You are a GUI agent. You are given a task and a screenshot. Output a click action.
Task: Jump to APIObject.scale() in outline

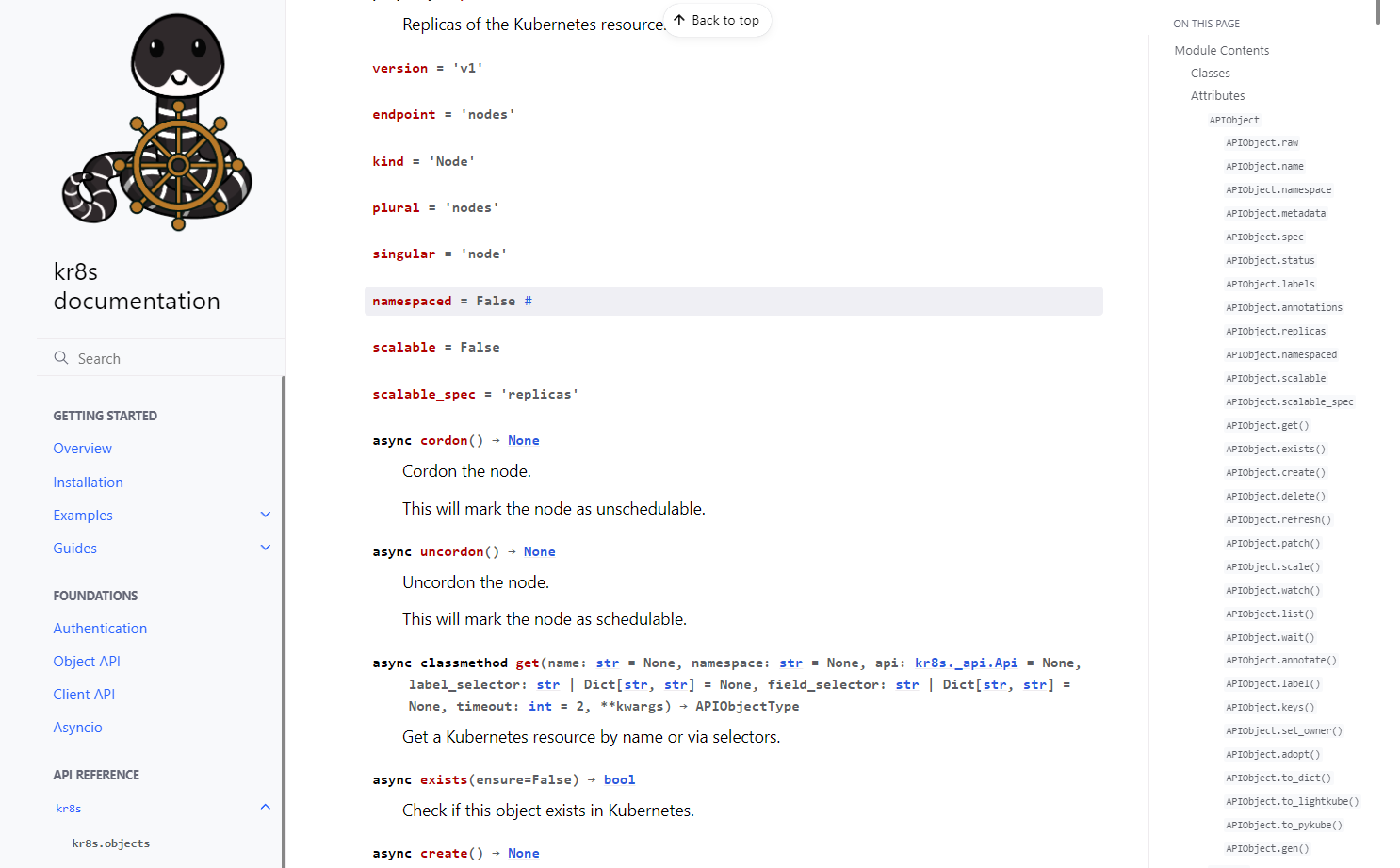(x=1273, y=567)
